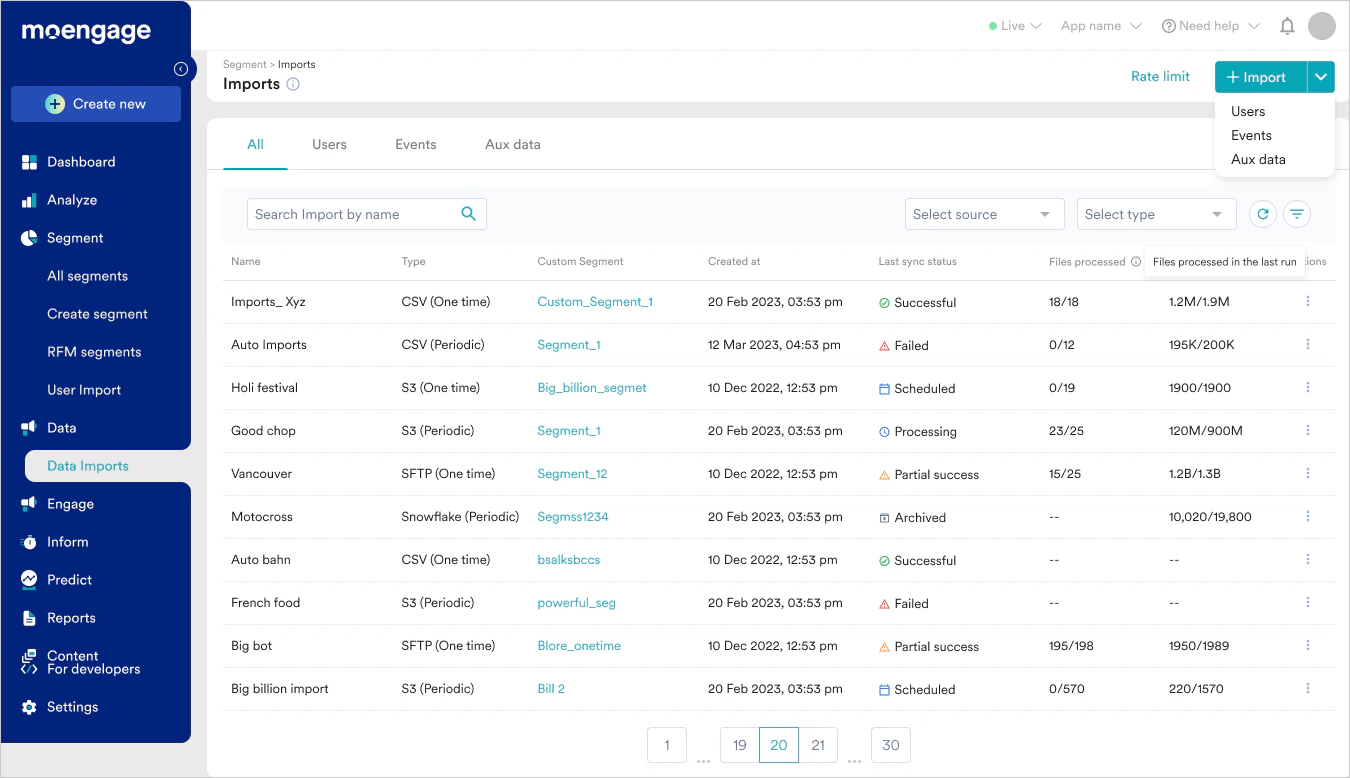Toggle the Import button dropdown arrow
The image size is (1350, 778).
click(1321, 77)
